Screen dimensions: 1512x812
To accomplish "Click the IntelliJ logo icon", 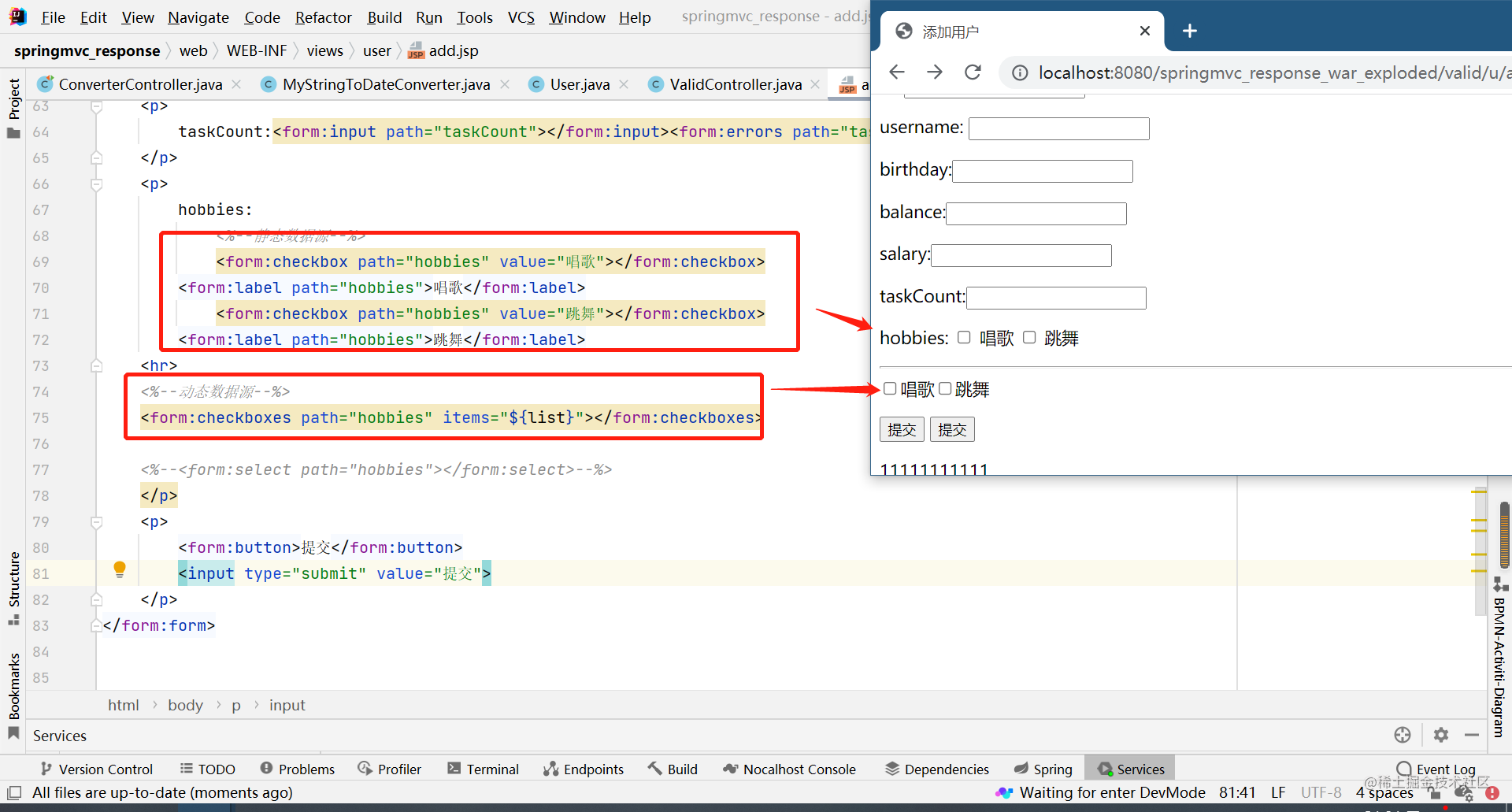I will pos(17,17).
